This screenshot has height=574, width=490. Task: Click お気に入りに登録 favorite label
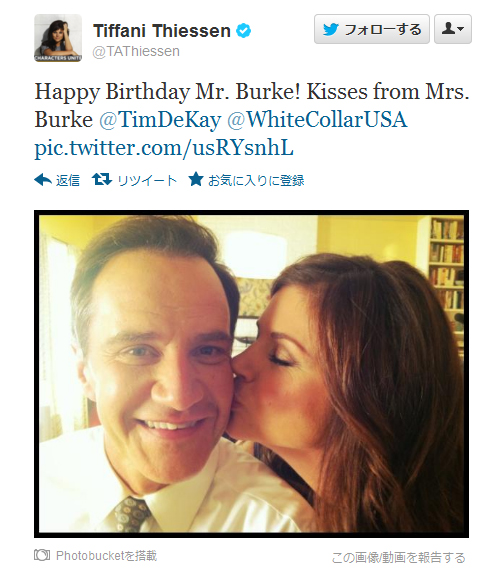pyautogui.click(x=256, y=180)
